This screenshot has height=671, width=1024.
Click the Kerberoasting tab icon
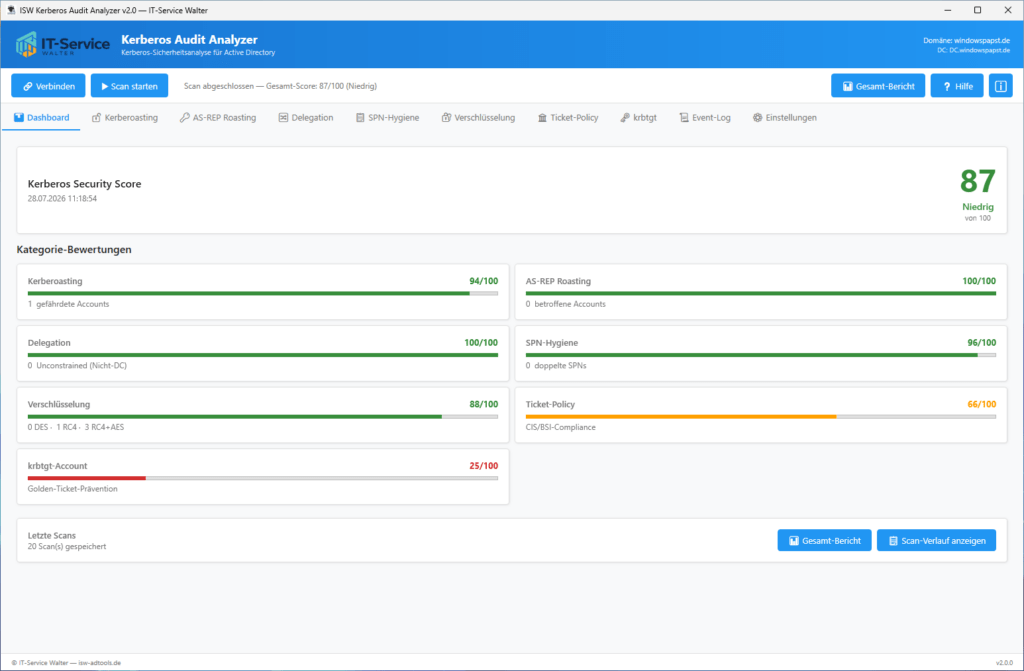pos(96,118)
